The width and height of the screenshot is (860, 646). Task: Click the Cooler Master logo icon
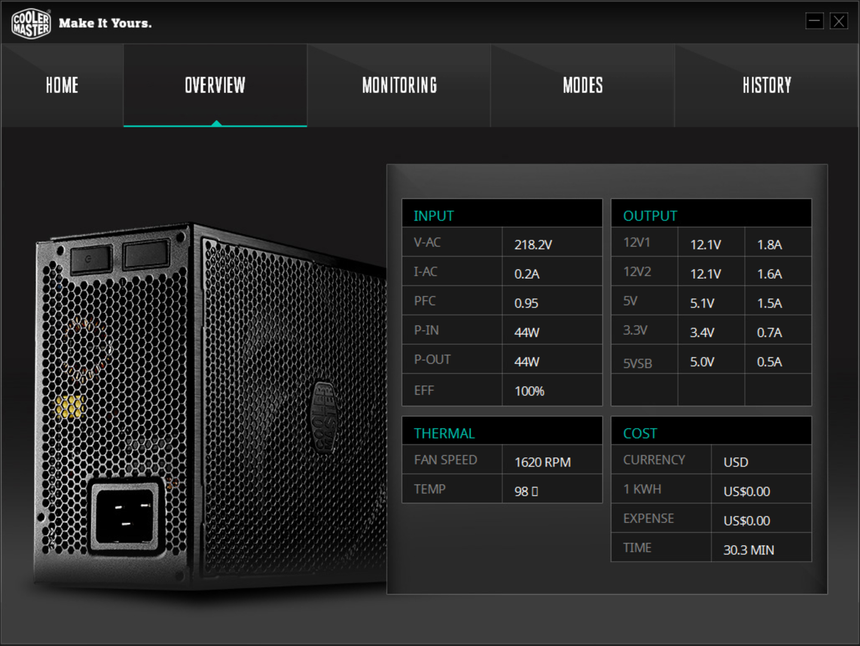coord(30,22)
